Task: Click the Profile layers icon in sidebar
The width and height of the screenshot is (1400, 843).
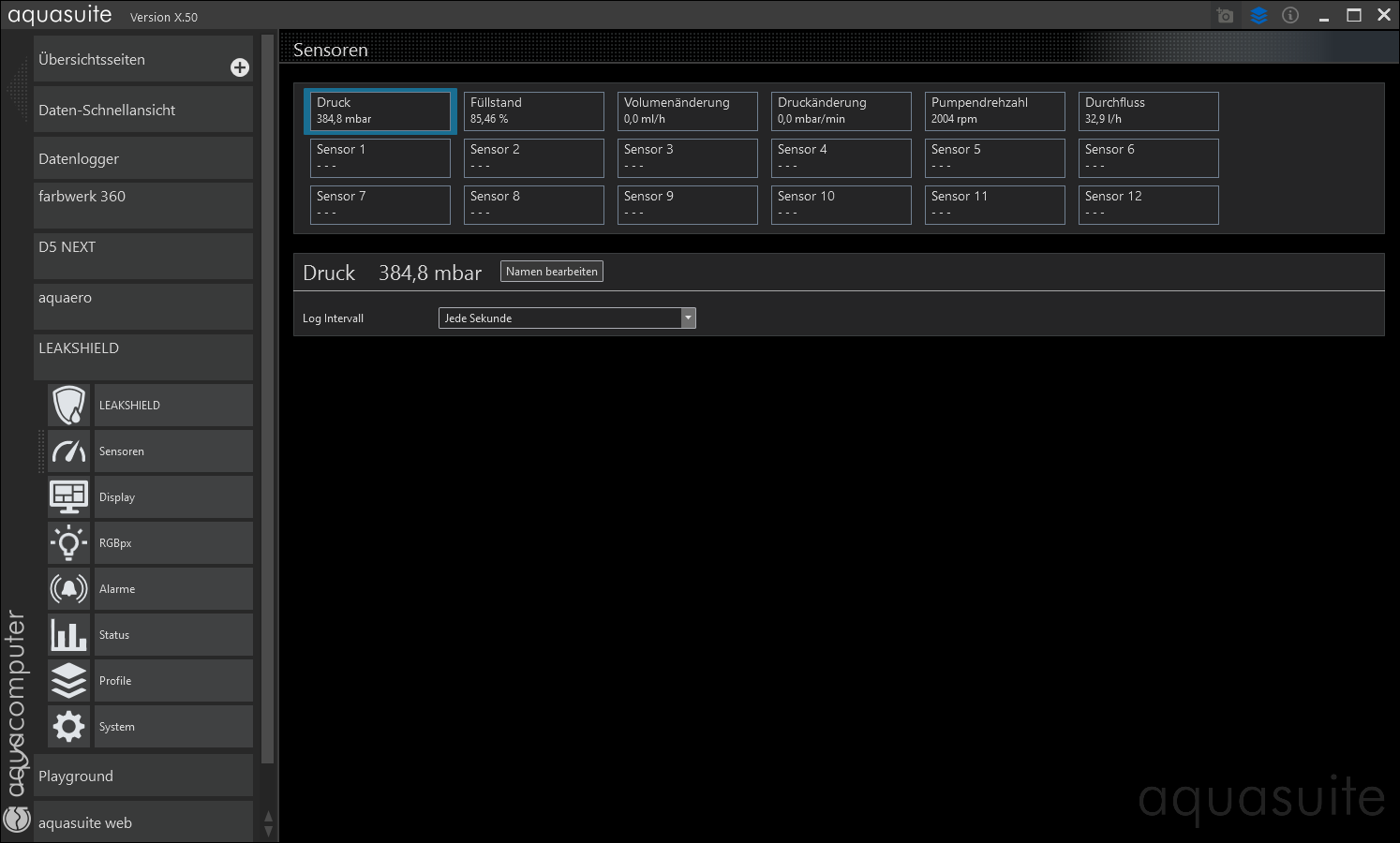Action: pyautogui.click(x=69, y=681)
